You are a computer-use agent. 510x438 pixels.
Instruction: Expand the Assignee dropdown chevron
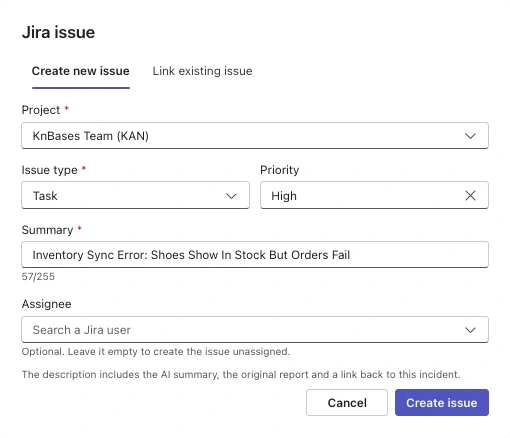click(x=470, y=330)
